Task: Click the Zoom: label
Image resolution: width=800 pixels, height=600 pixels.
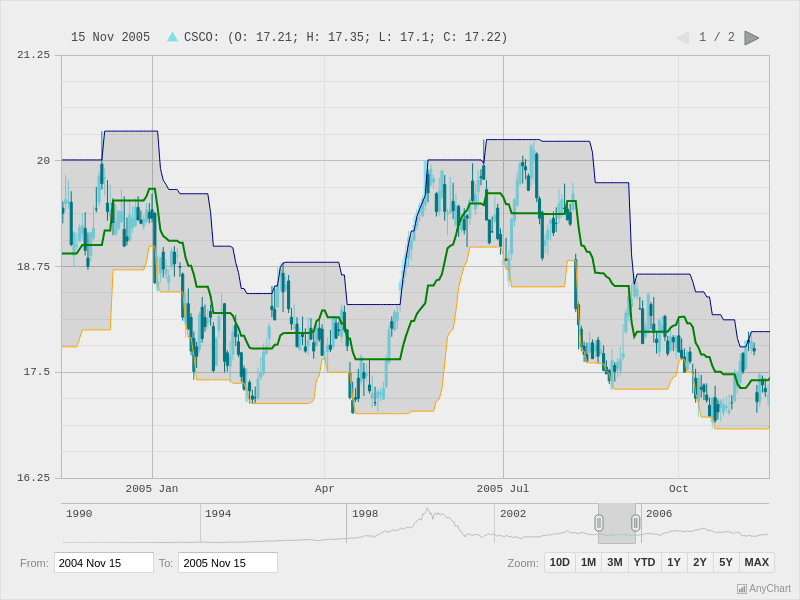Action: pyautogui.click(x=523, y=563)
